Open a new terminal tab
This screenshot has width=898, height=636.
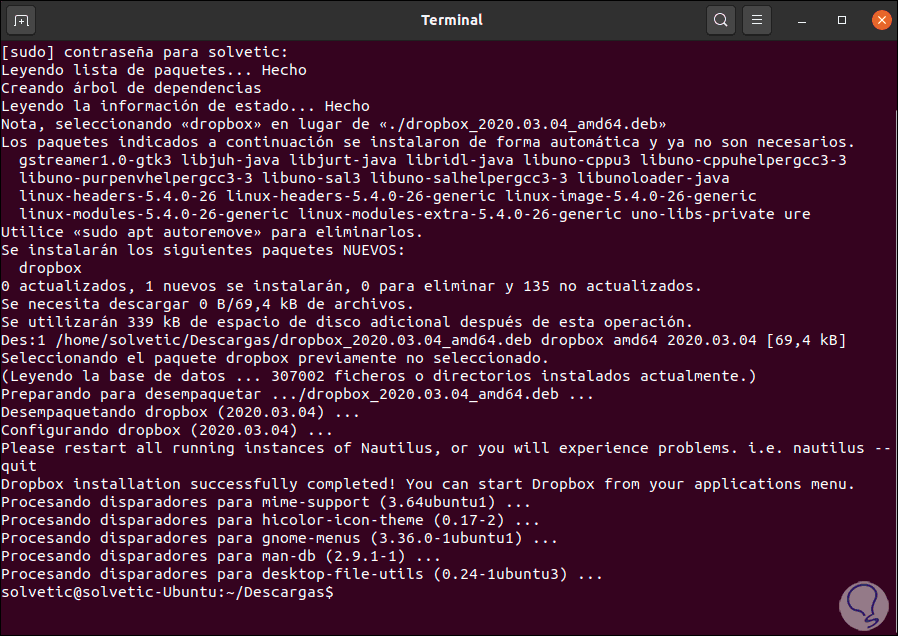point(22,20)
